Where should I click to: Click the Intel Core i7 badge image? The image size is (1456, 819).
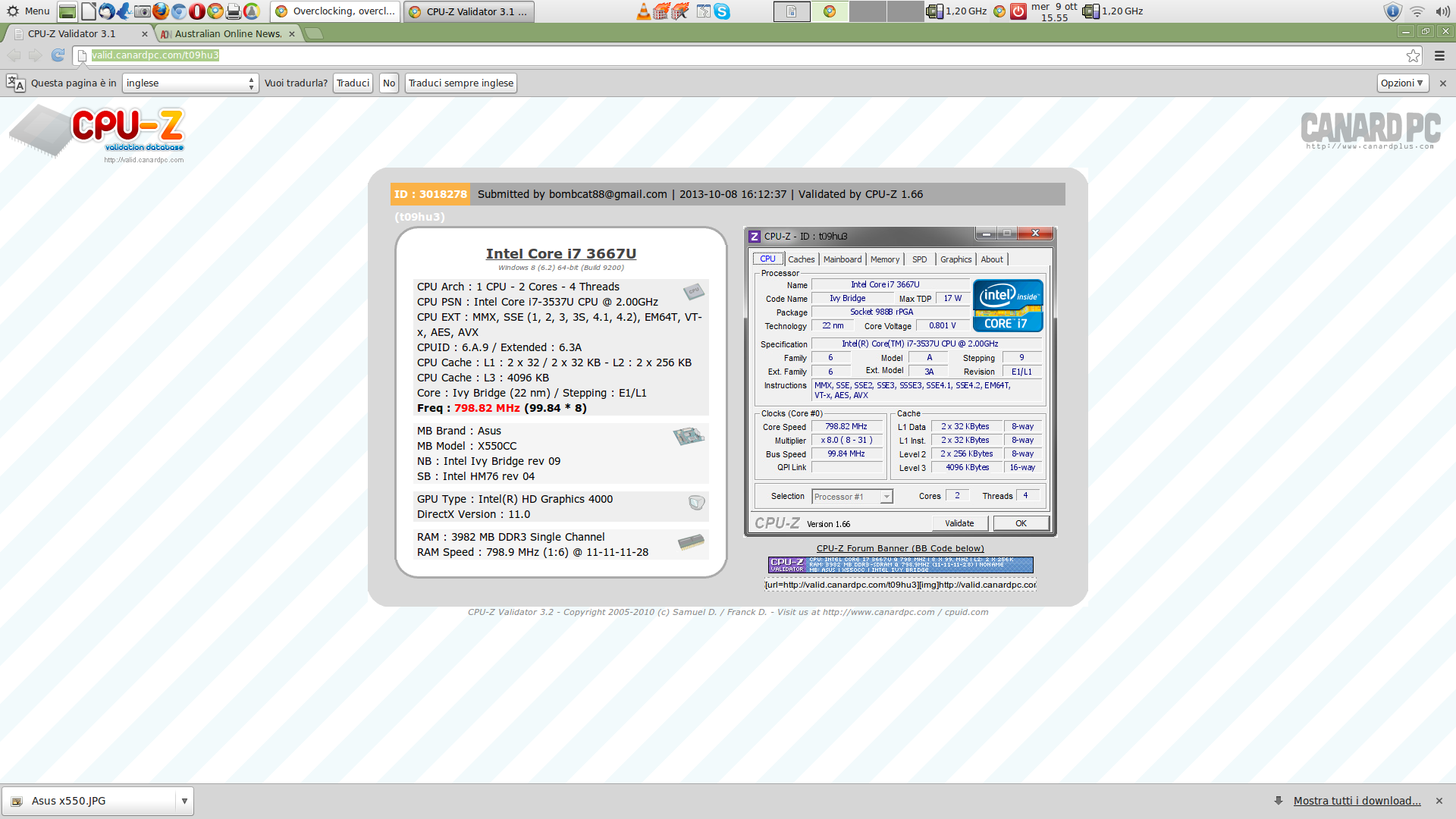click(x=1008, y=306)
